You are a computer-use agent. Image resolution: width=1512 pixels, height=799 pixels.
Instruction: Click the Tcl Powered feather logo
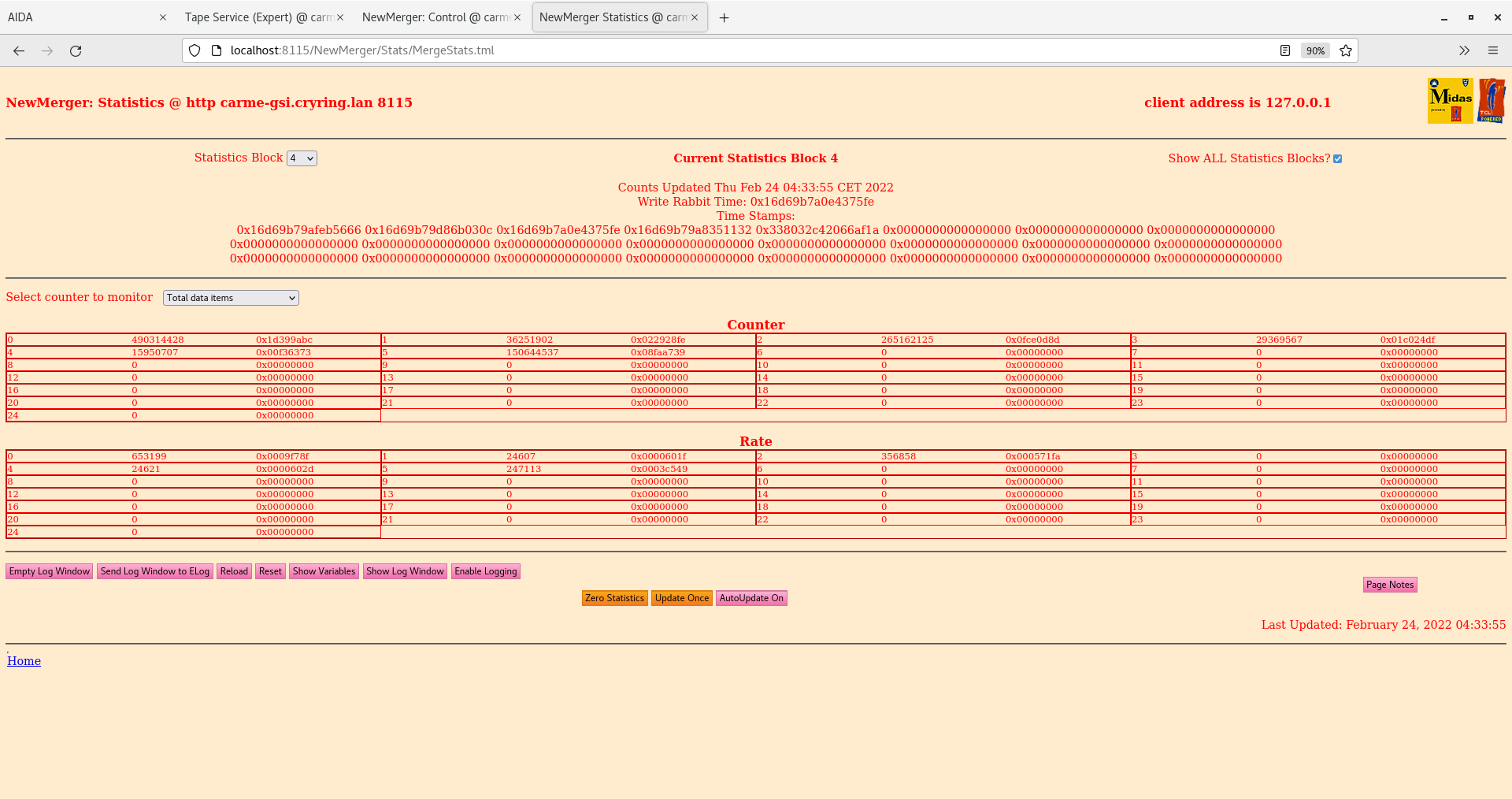coord(1492,101)
